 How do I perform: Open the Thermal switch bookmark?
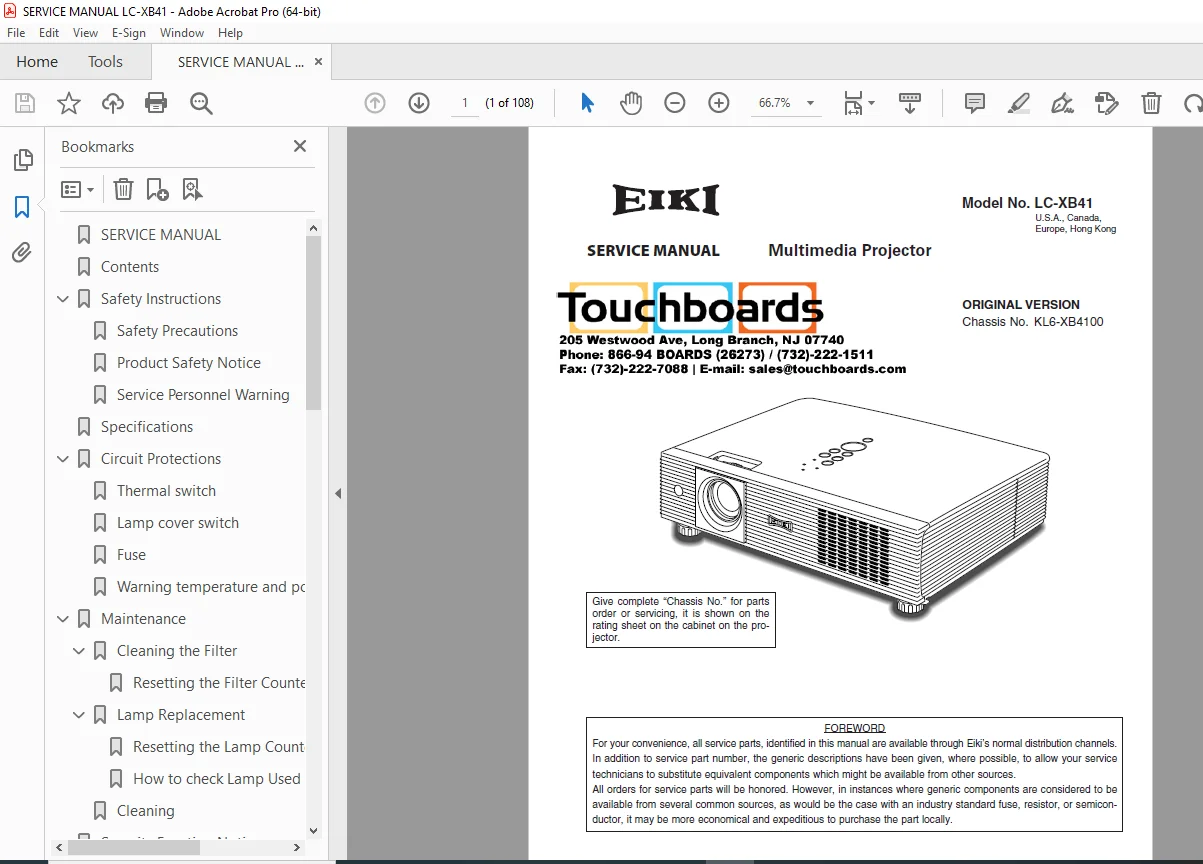tap(166, 491)
